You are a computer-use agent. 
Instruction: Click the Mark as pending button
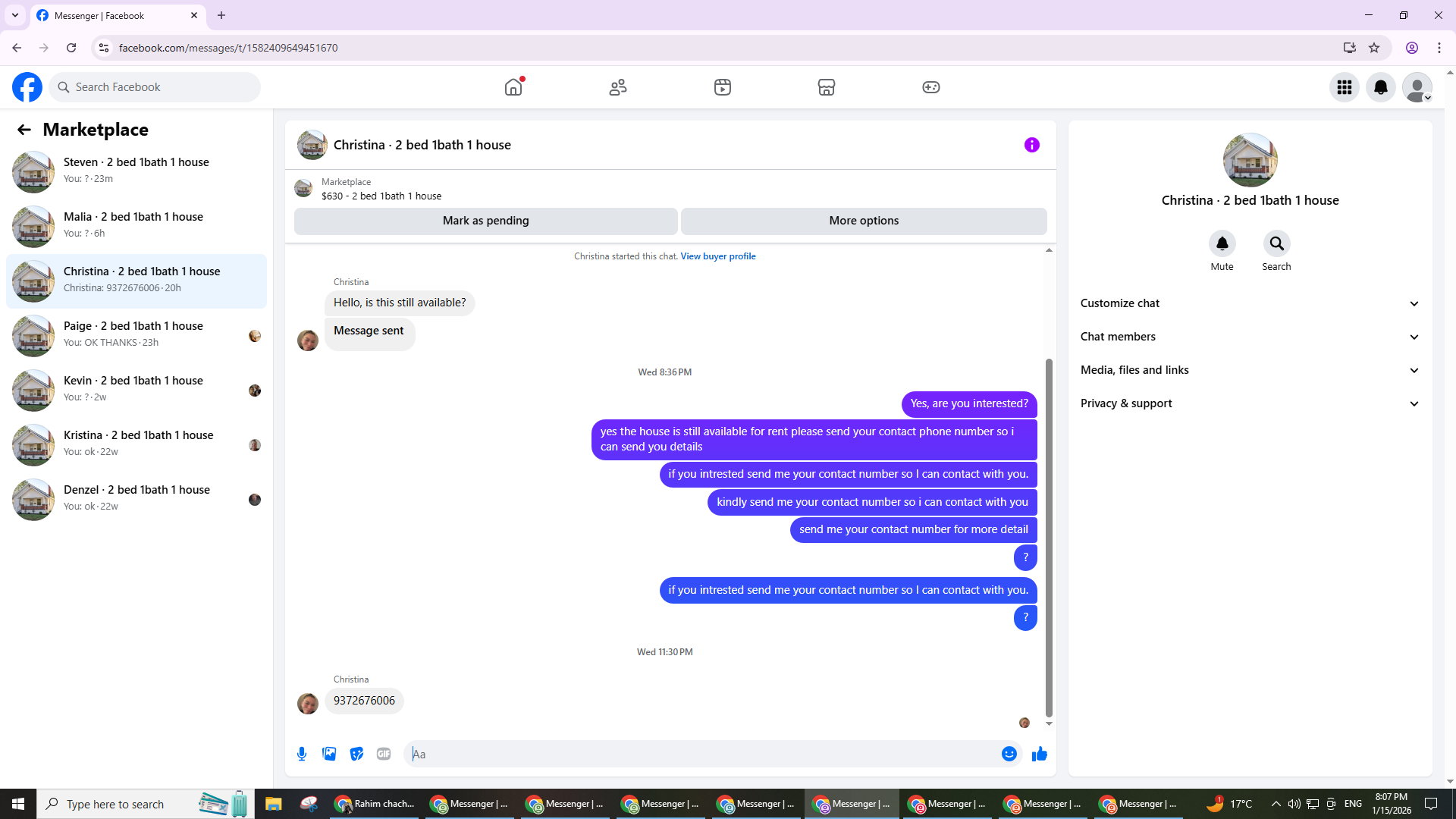coord(485,221)
